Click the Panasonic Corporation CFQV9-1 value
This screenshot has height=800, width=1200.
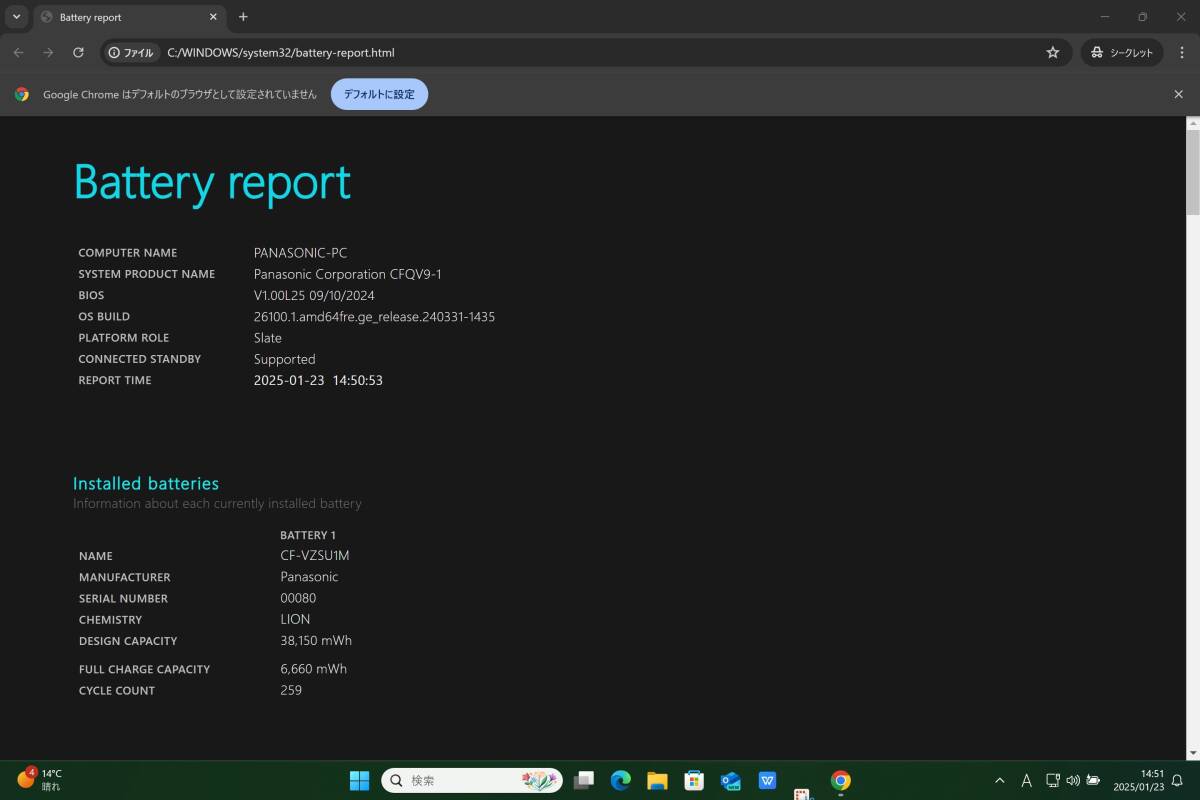pyautogui.click(x=348, y=274)
